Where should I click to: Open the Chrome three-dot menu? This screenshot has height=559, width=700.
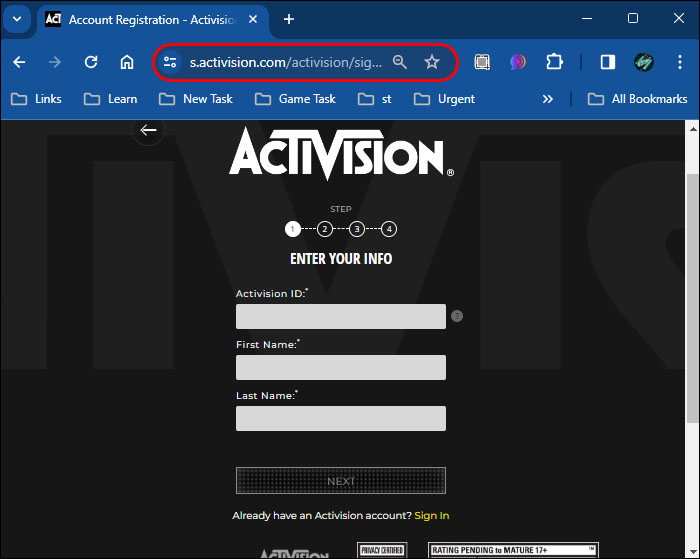(x=679, y=62)
